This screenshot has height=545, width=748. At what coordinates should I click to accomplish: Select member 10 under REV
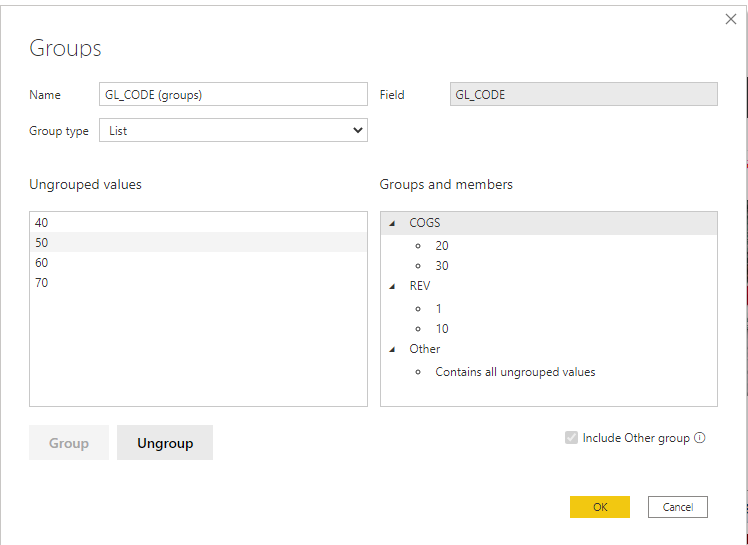pyautogui.click(x=549, y=329)
